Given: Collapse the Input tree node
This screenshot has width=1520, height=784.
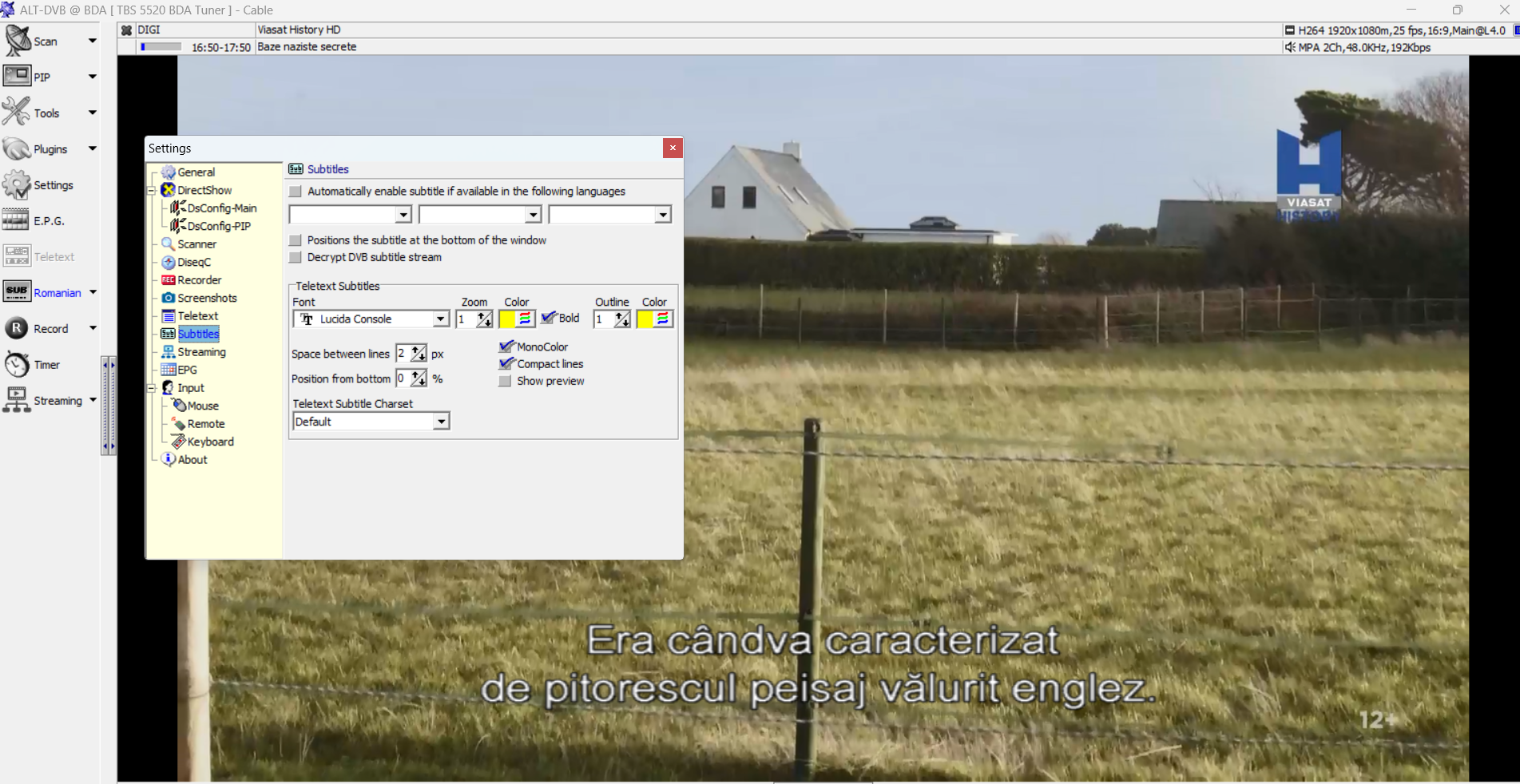Looking at the screenshot, I should pyautogui.click(x=151, y=388).
